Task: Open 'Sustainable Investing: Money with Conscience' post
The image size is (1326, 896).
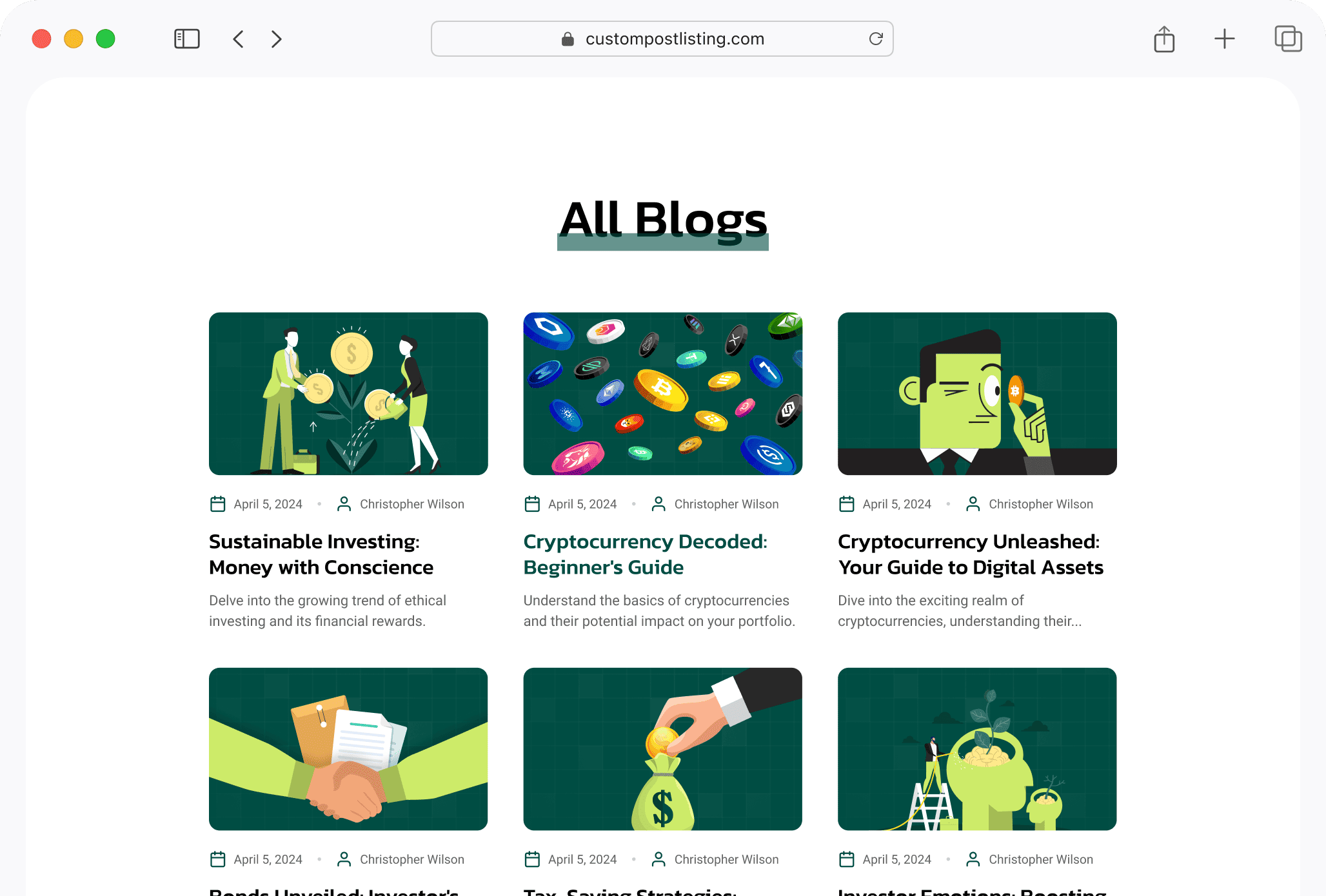Action: click(x=321, y=554)
